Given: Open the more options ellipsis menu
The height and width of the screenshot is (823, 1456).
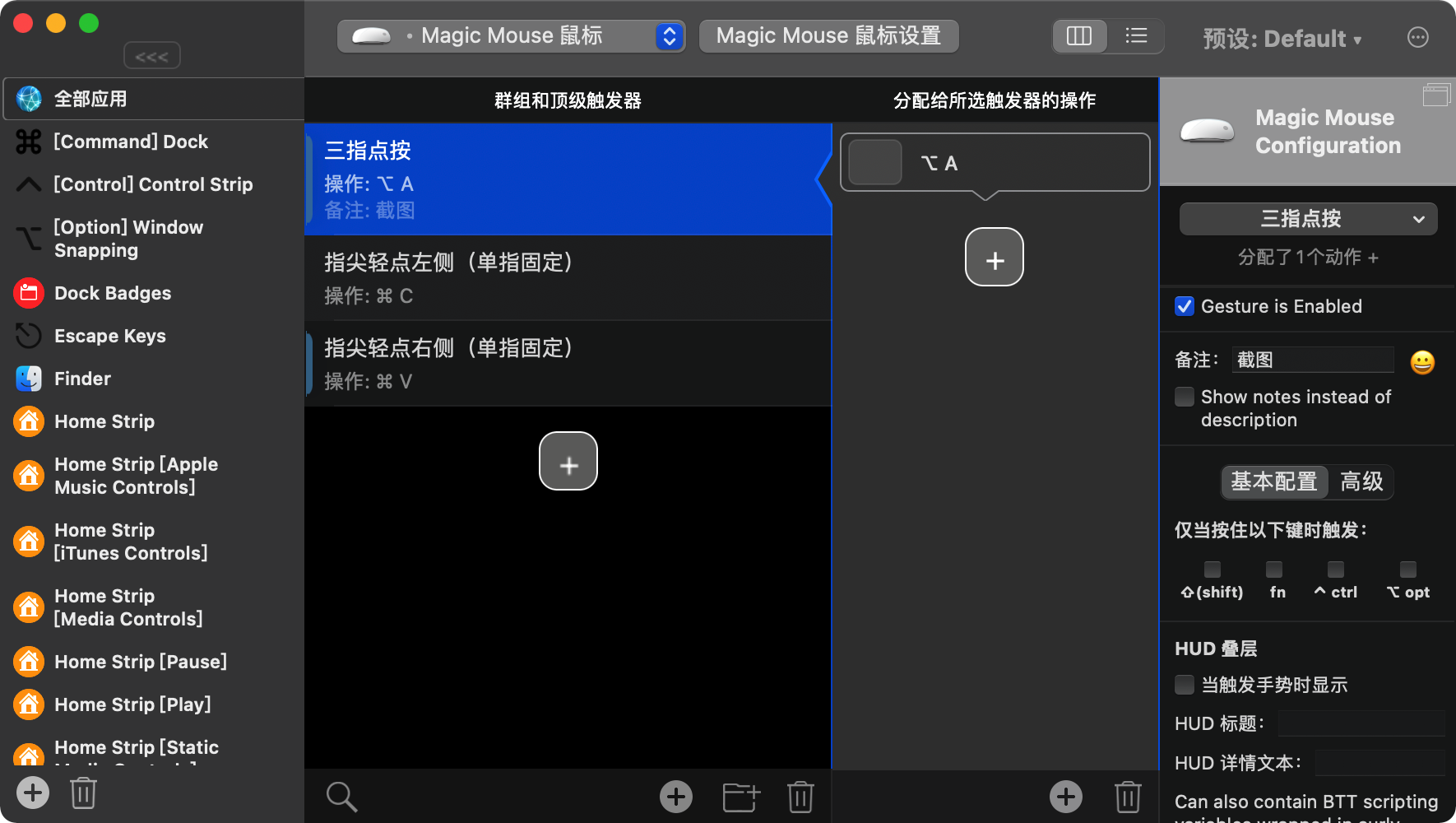Looking at the screenshot, I should click(1418, 38).
